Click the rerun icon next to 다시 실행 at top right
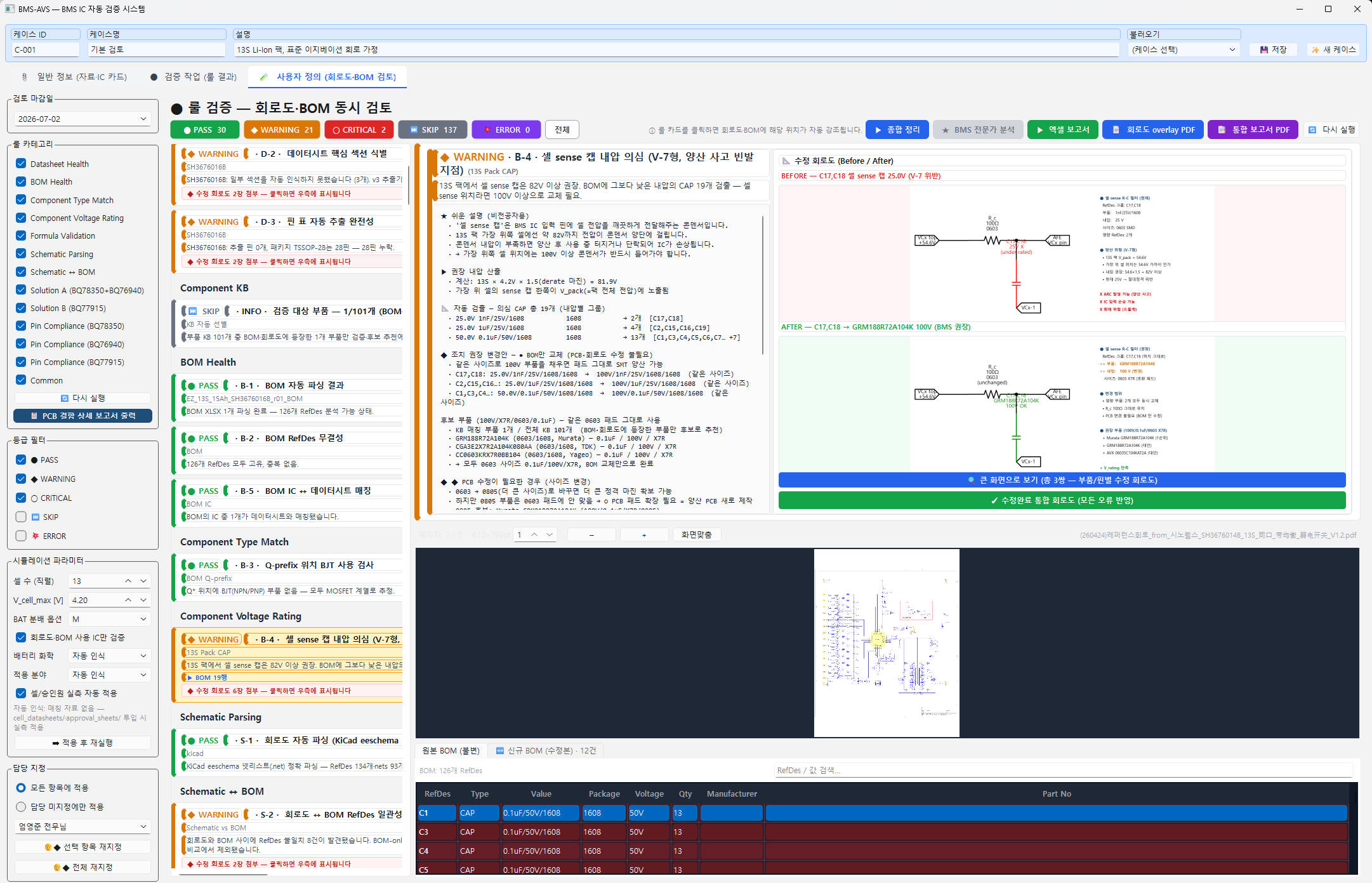Image resolution: width=1372 pixels, height=883 pixels. [1312, 129]
